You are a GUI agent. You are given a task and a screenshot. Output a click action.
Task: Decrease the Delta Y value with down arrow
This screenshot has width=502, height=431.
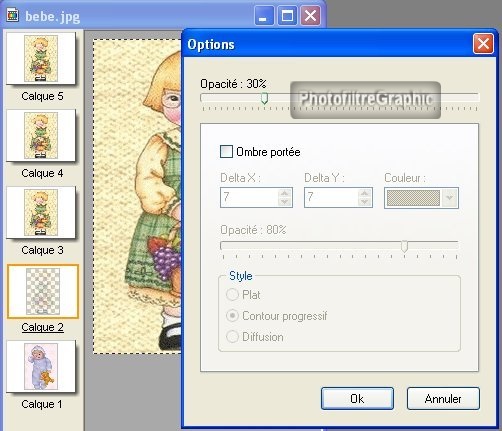coord(365,202)
